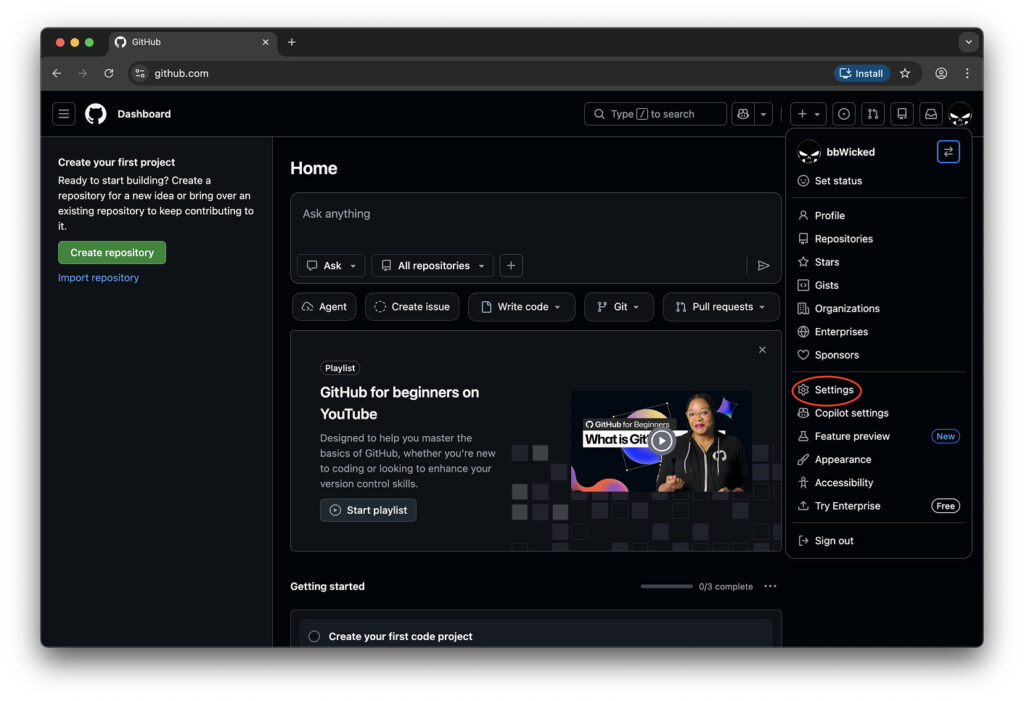Open Organizations from user menu
1024x701 pixels.
coord(878,308)
